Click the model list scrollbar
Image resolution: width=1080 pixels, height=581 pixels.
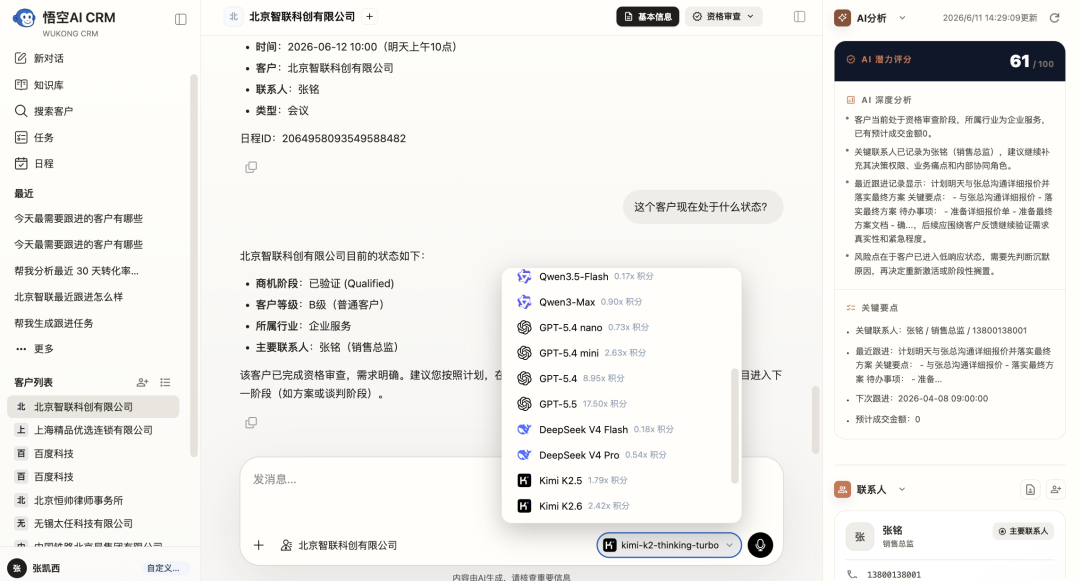click(734, 425)
